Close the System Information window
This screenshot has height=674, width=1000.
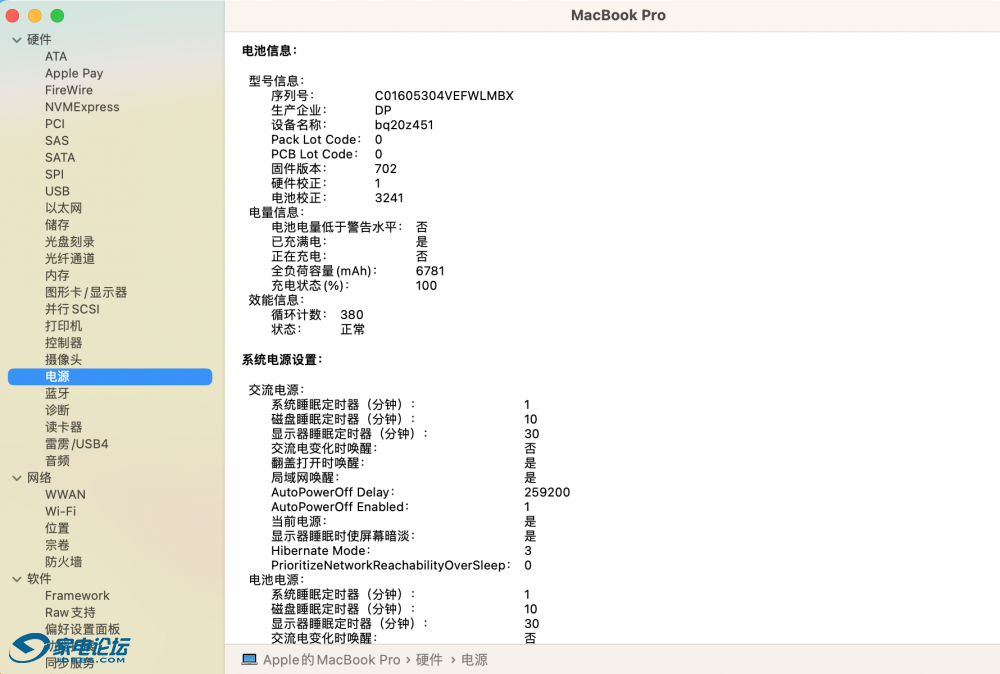tap(12, 16)
